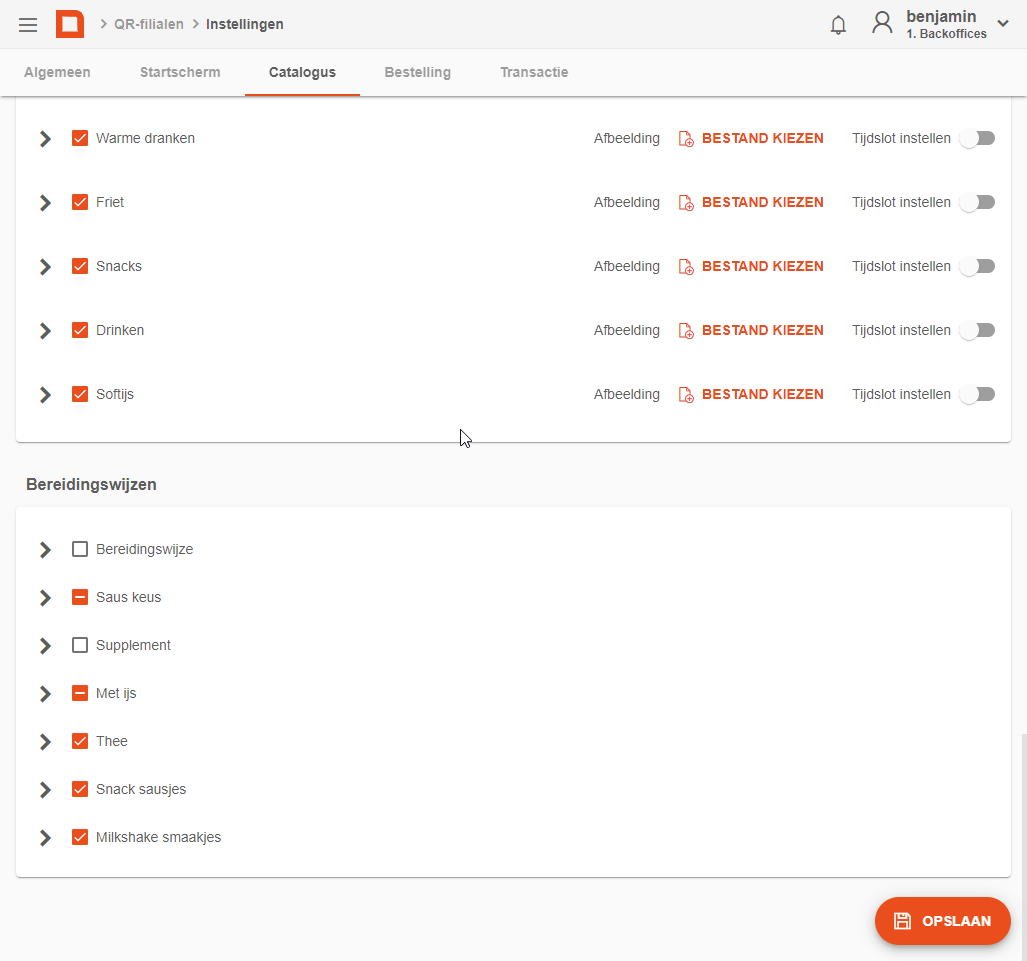Choose file for Drinken image
The width and height of the screenshot is (1027, 961).
762,330
